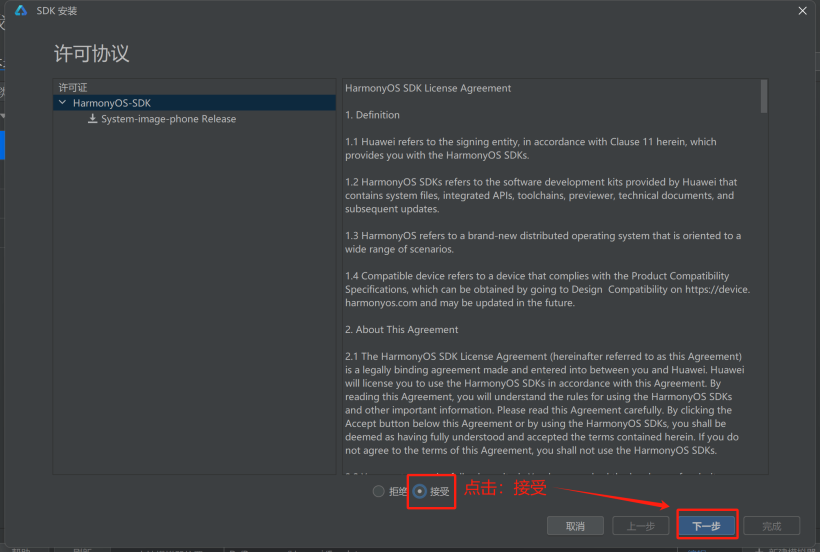Proceed with the 下一步 button
Screen dimensions: 820x552
[706, 525]
